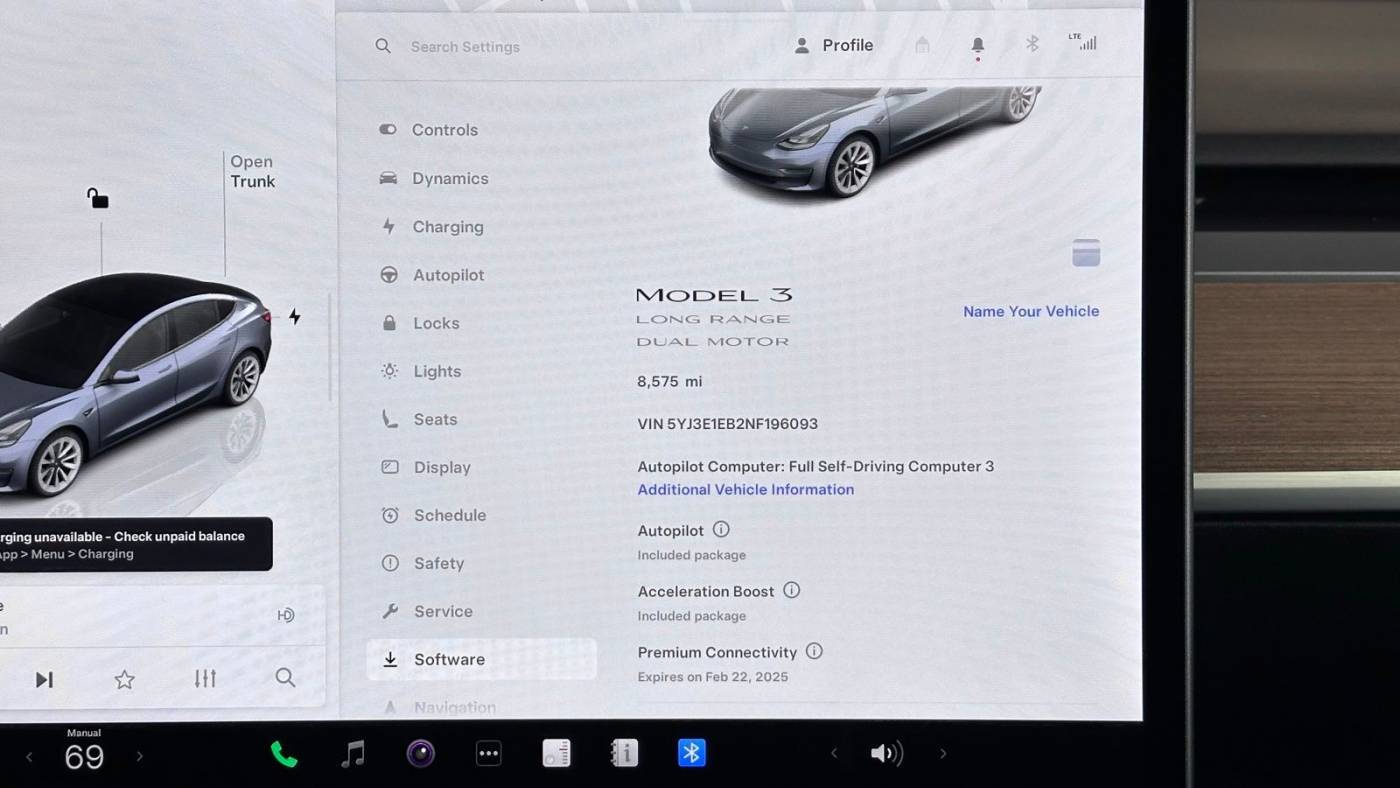Tap the charging bolt icon near the car
This screenshot has height=788, width=1400.
click(x=294, y=316)
